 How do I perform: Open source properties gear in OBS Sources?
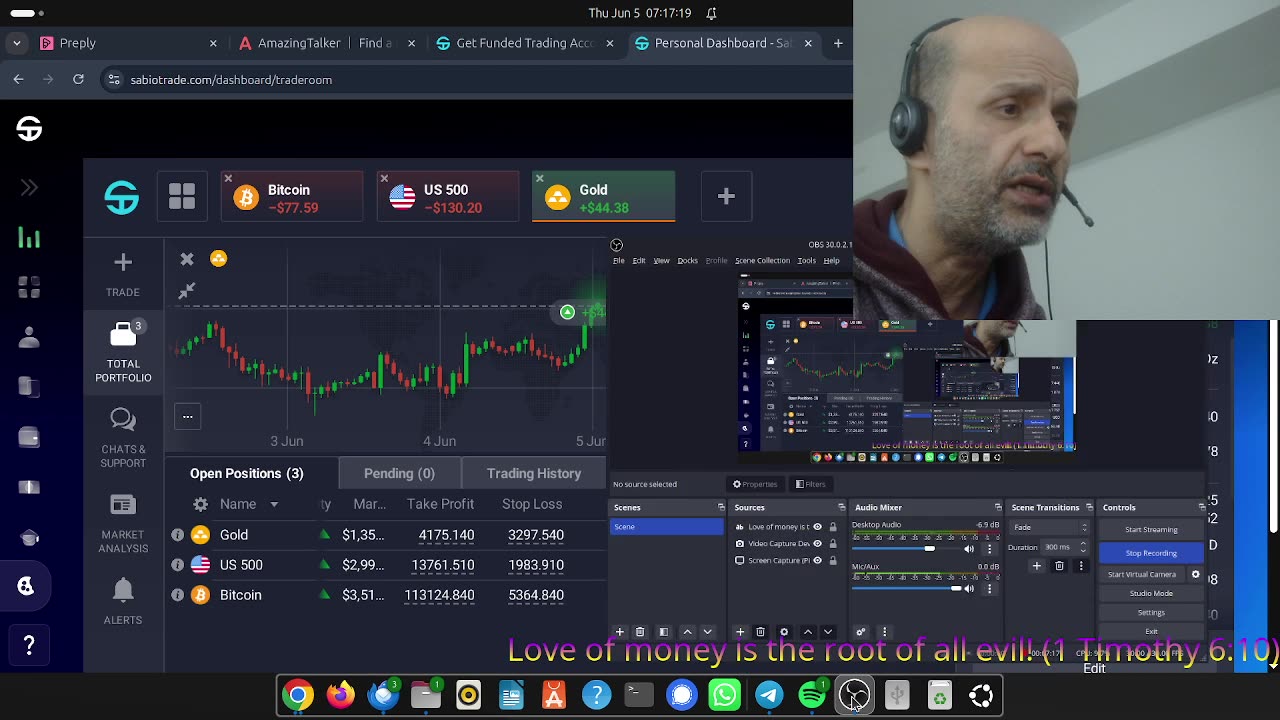(784, 632)
